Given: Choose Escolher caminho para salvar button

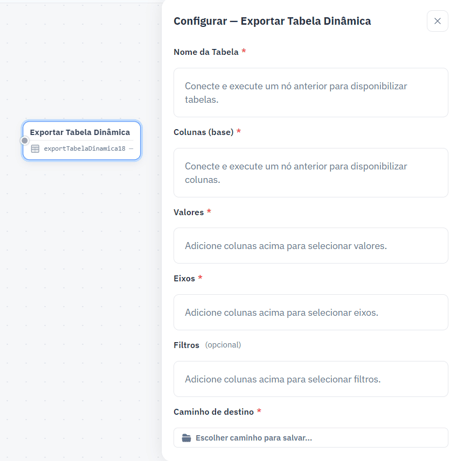Looking at the screenshot, I should pos(311,438).
